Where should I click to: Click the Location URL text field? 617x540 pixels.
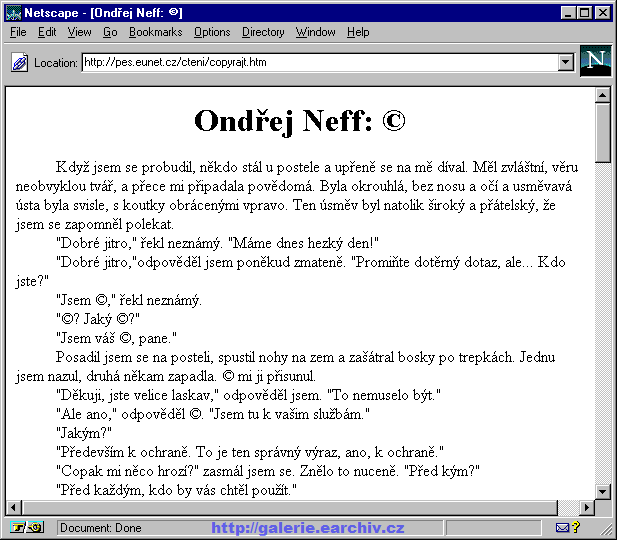(320, 62)
